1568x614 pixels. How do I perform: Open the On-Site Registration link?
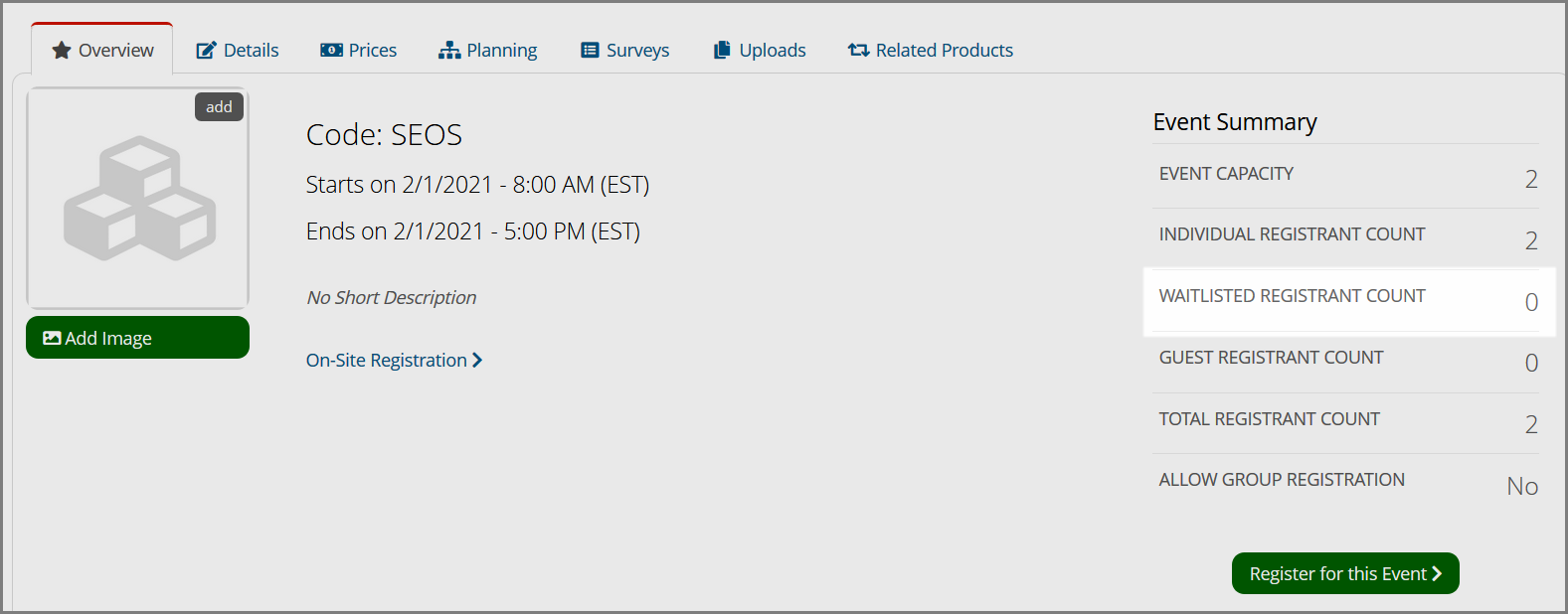tap(394, 360)
